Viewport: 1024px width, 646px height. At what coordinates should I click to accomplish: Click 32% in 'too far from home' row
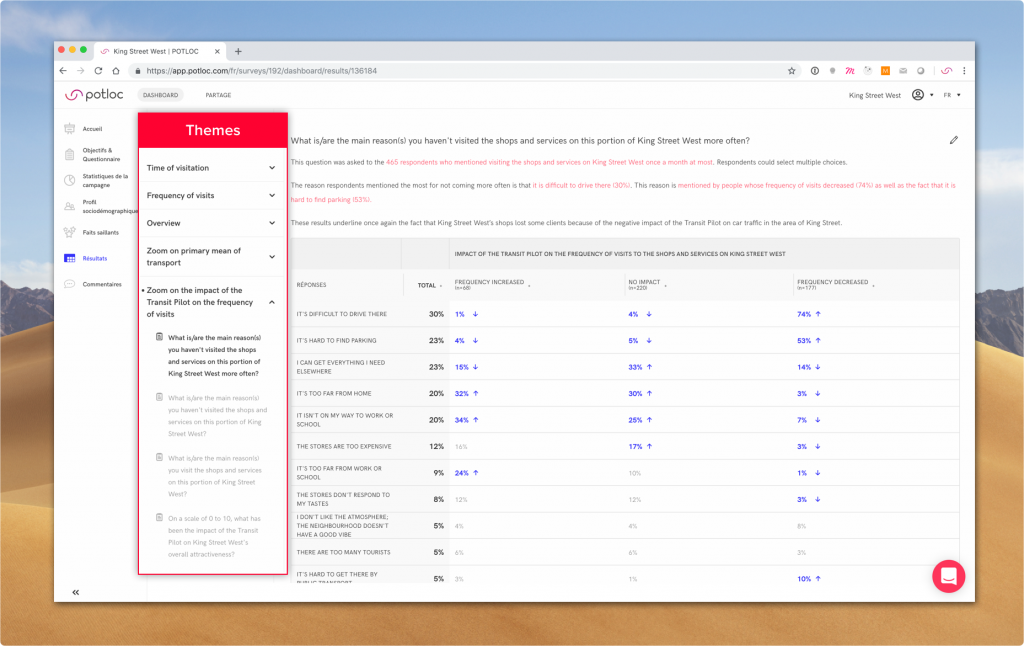pos(462,393)
